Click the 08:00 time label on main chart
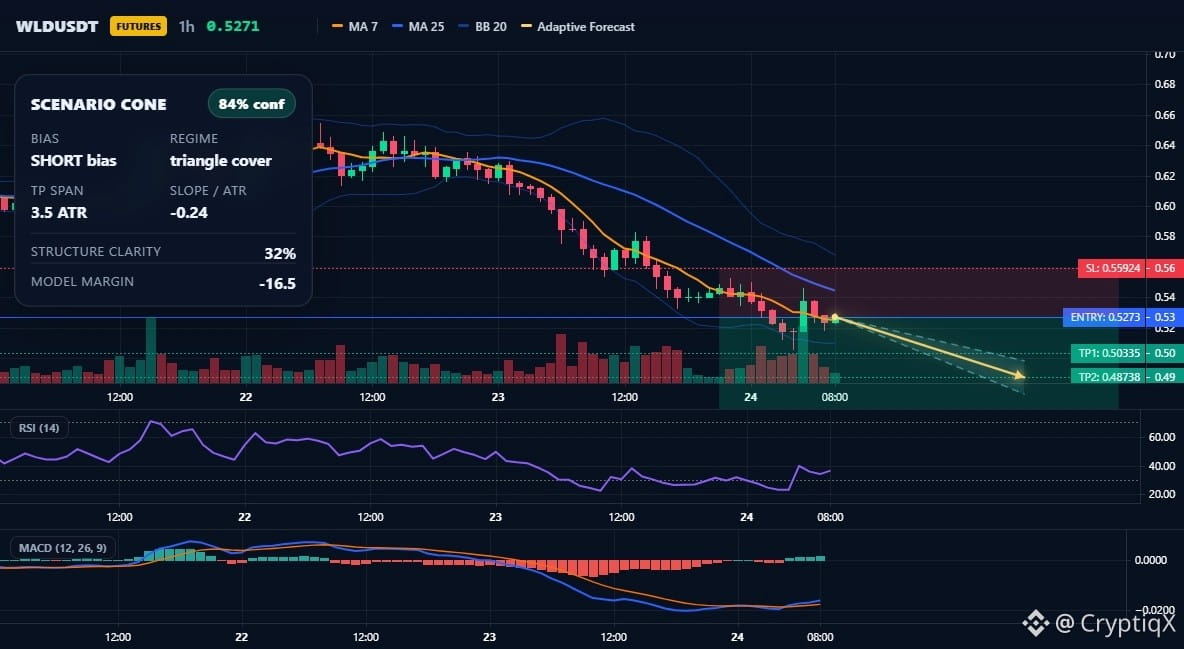This screenshot has width=1184, height=649. [x=834, y=397]
